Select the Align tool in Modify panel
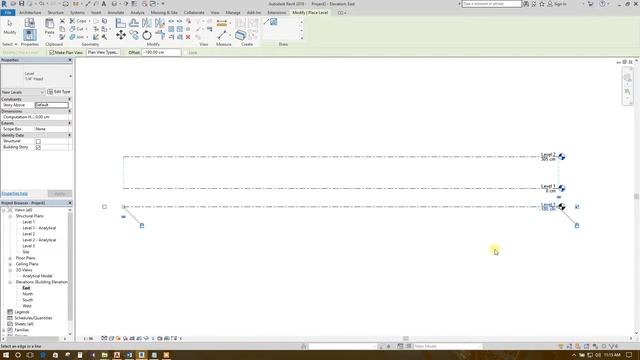 (120, 23)
